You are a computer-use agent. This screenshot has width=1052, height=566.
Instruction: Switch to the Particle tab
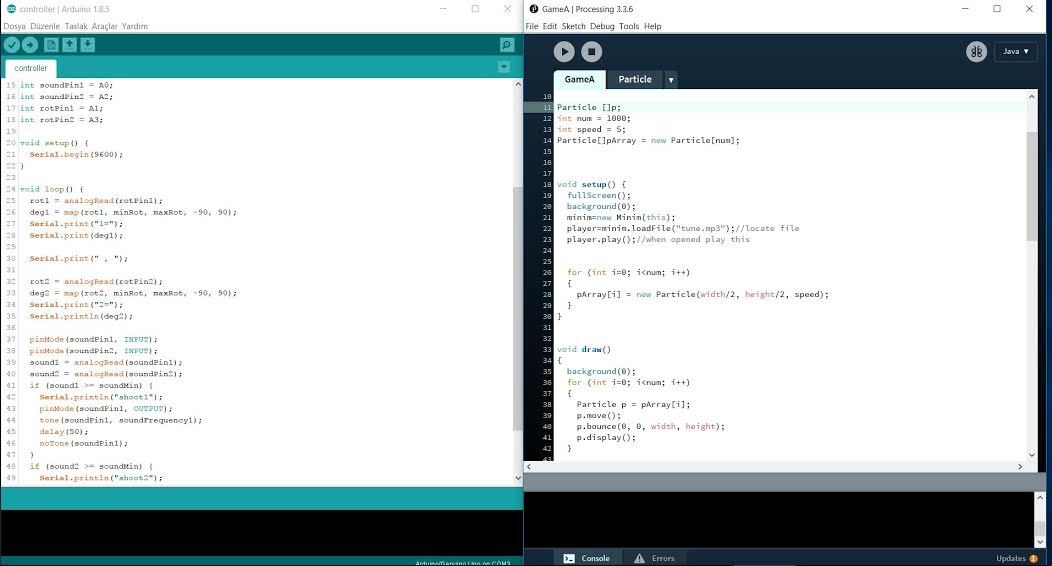(x=635, y=80)
